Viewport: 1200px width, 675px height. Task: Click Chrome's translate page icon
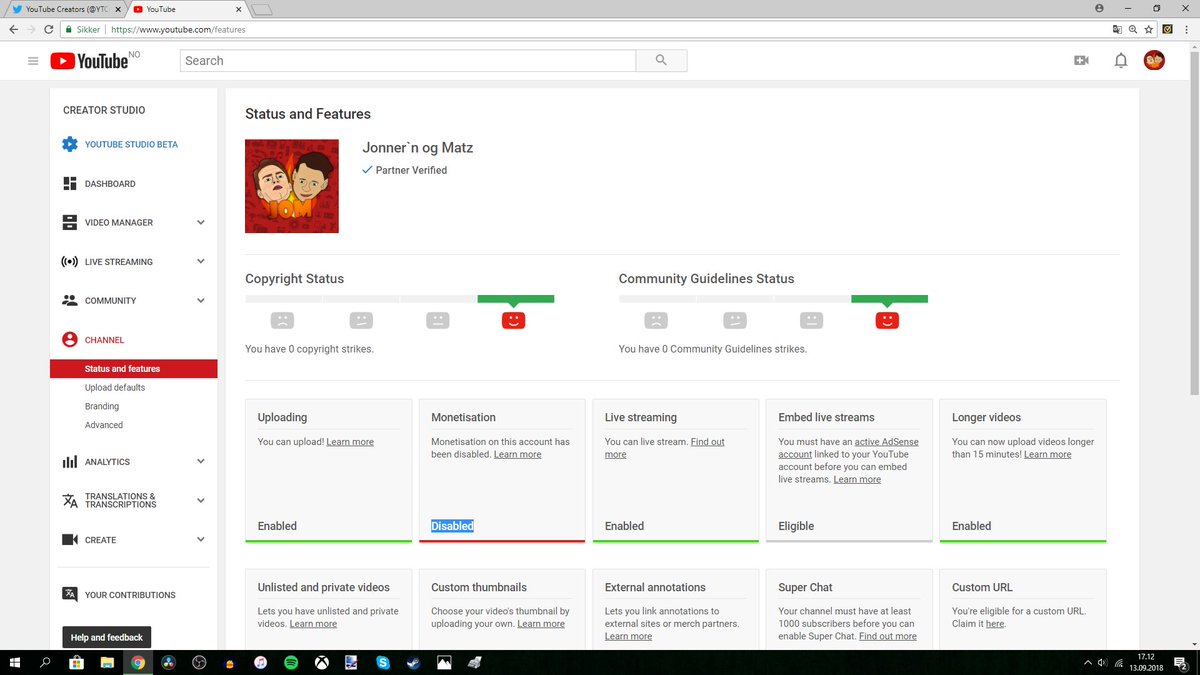point(1116,29)
